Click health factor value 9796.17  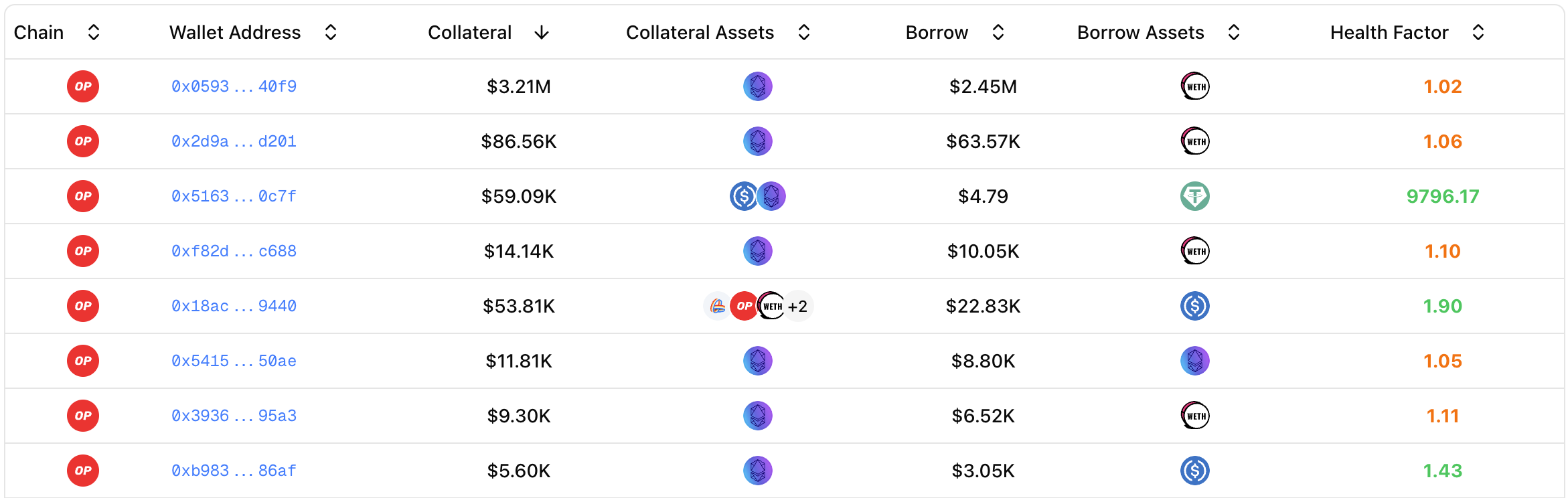[1443, 196]
